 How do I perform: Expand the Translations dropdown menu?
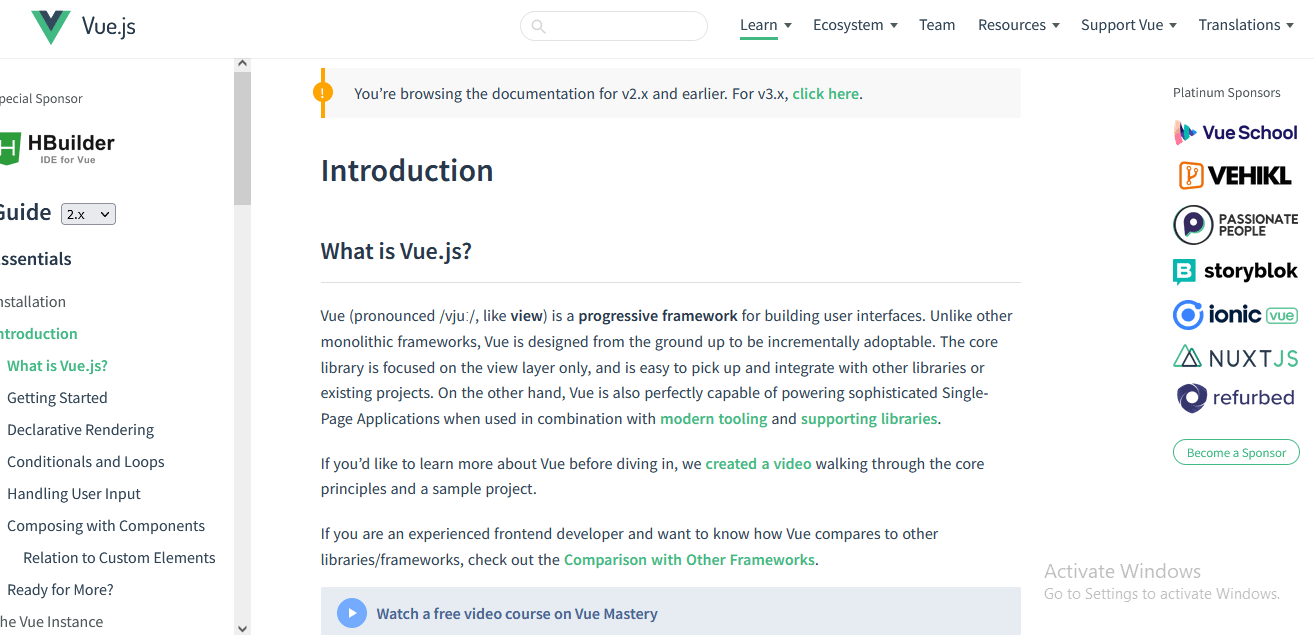click(x=1246, y=25)
